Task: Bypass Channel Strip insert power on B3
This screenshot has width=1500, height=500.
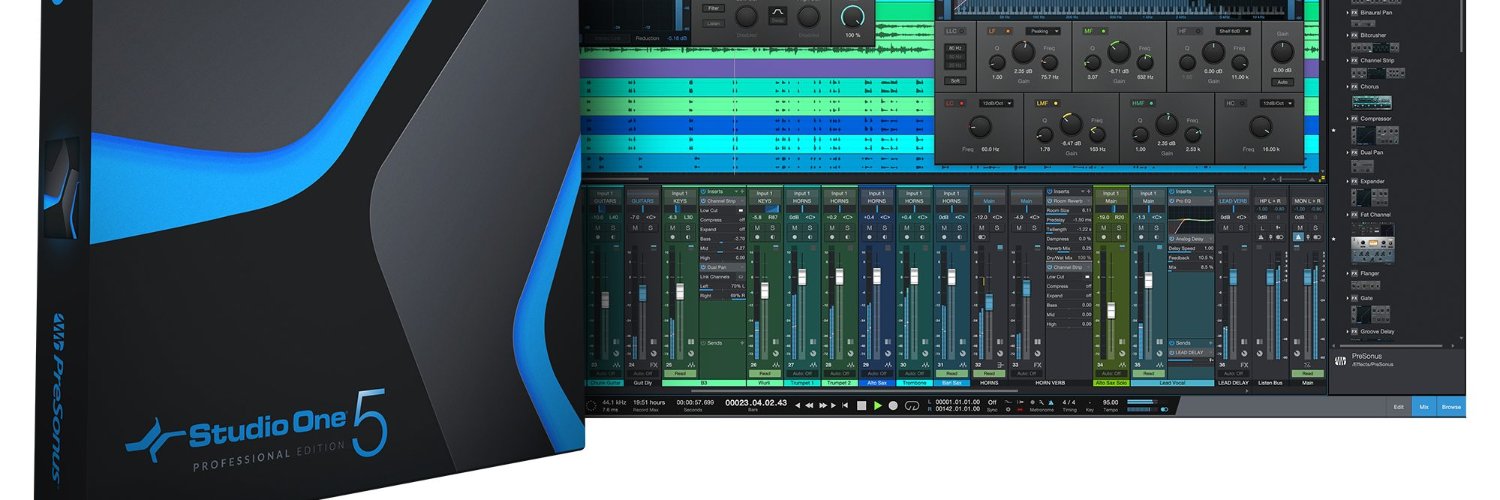Action: point(705,201)
